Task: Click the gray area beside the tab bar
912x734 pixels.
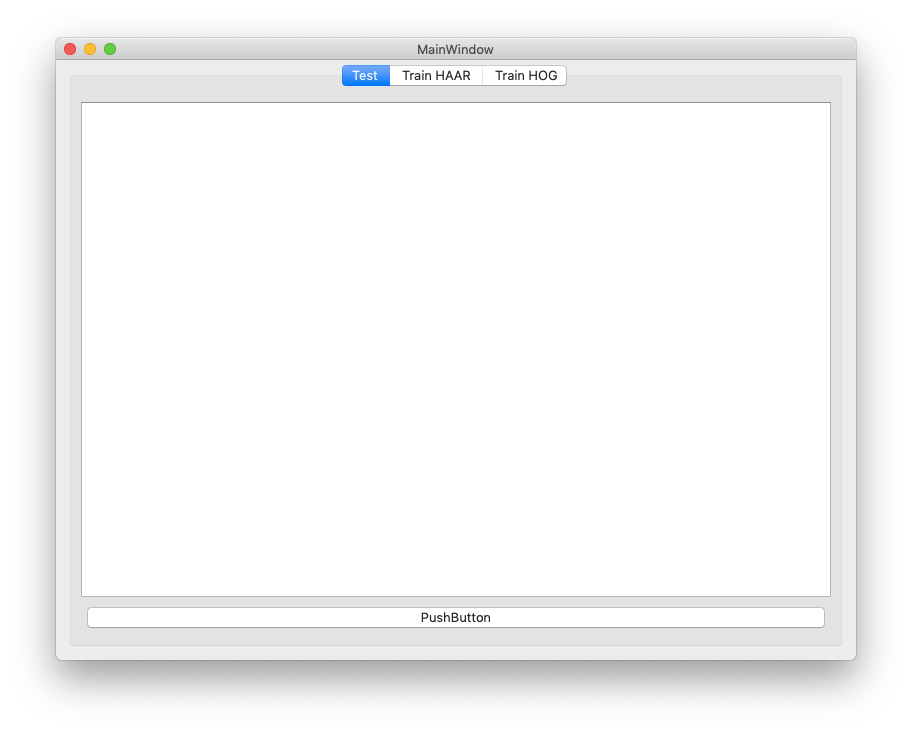Action: (700, 75)
